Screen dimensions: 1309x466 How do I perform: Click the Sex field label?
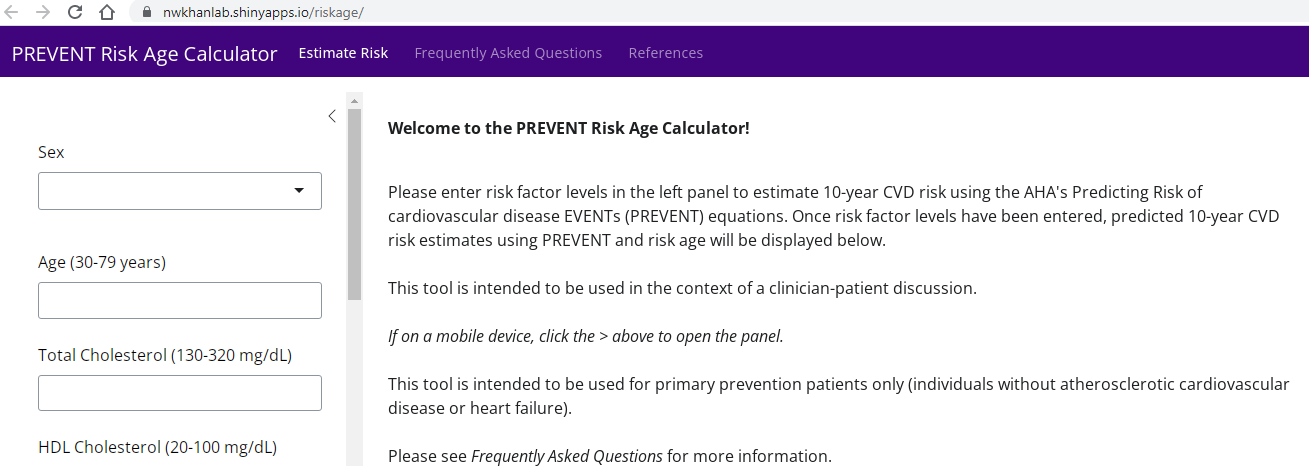point(51,152)
